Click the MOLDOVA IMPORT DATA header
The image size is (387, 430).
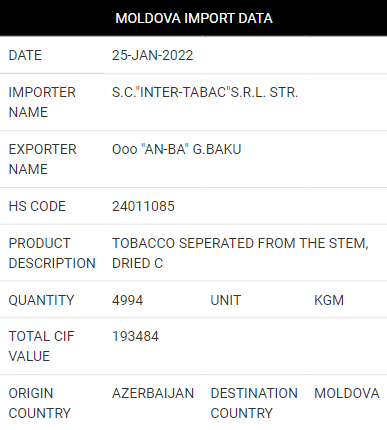tap(194, 18)
